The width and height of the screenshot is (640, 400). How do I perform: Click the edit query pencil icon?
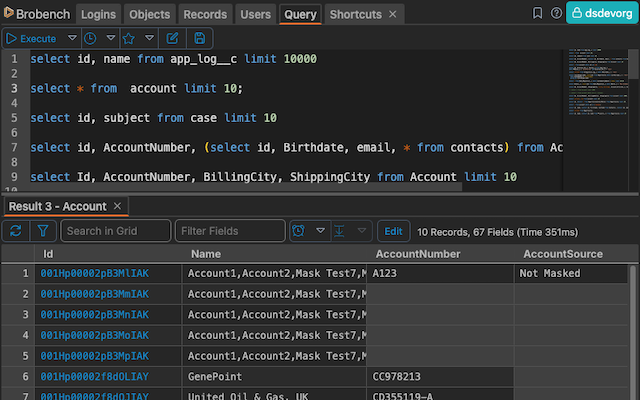(x=172, y=38)
